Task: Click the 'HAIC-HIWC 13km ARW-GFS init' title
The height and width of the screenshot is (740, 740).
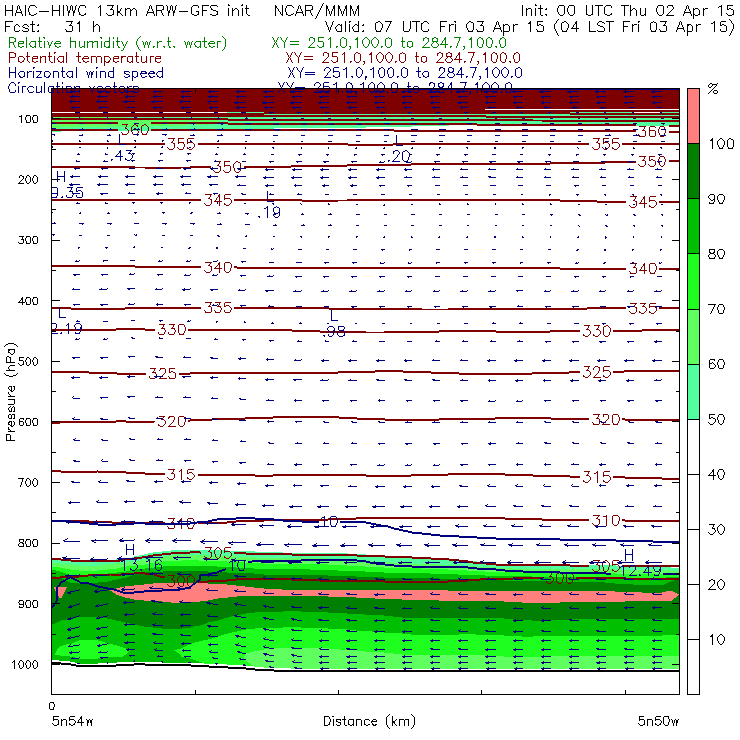Action: coord(126,10)
